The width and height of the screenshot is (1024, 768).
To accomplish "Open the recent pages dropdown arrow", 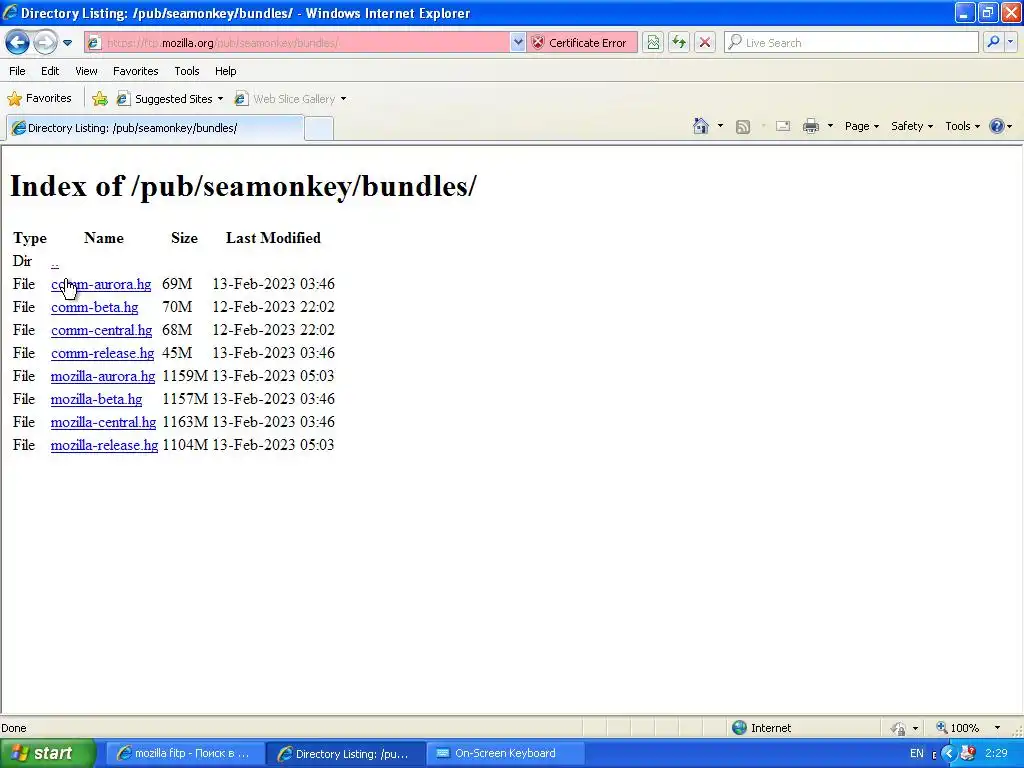I will click(67, 43).
